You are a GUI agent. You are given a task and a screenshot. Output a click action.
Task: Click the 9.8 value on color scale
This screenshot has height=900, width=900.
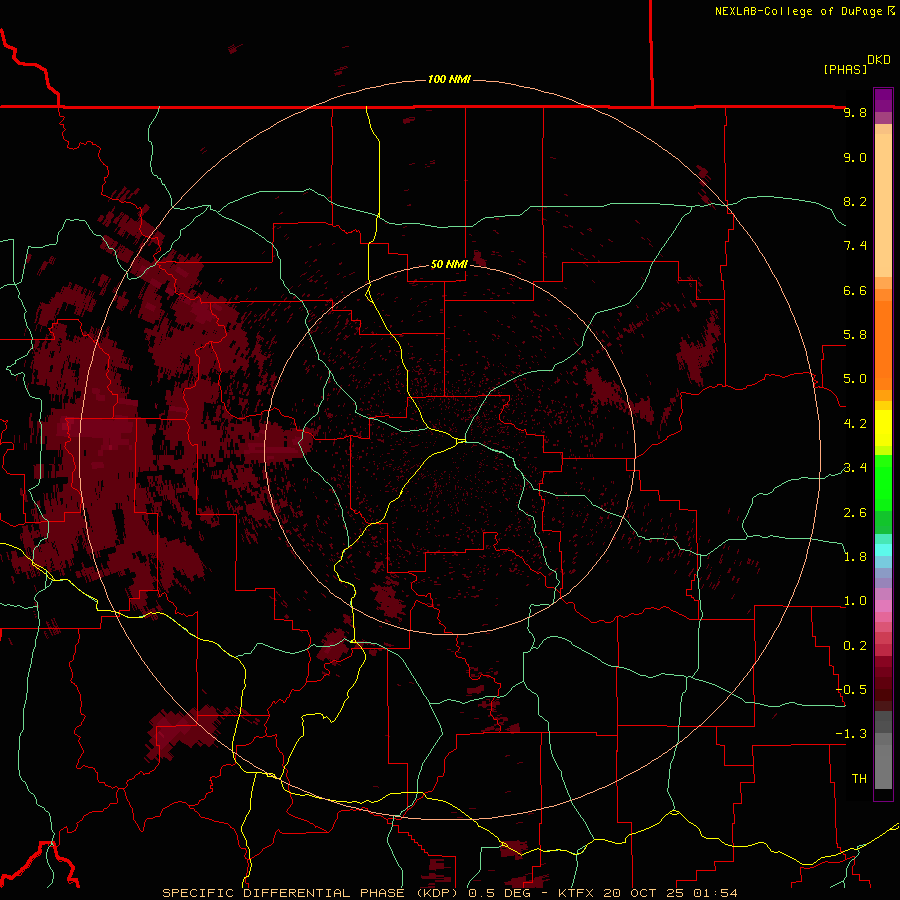855,112
